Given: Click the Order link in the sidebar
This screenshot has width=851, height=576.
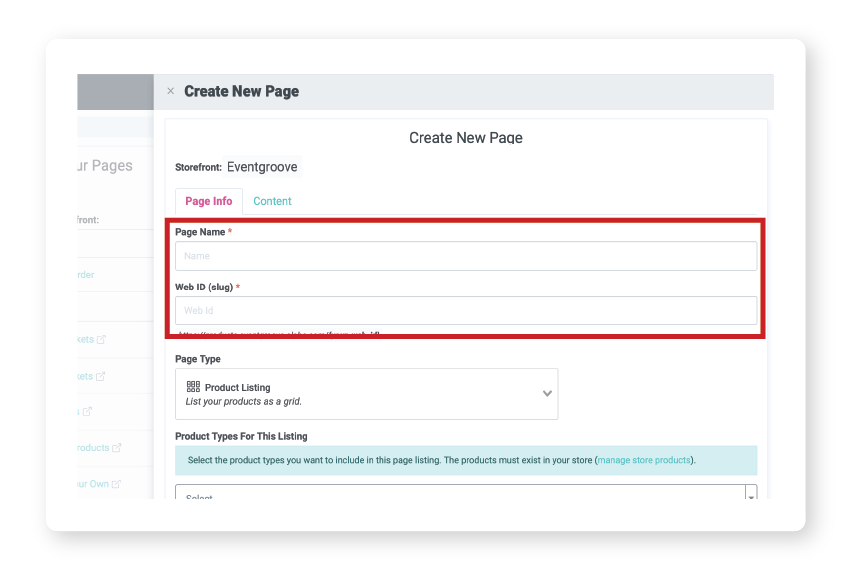Looking at the screenshot, I should (85, 274).
